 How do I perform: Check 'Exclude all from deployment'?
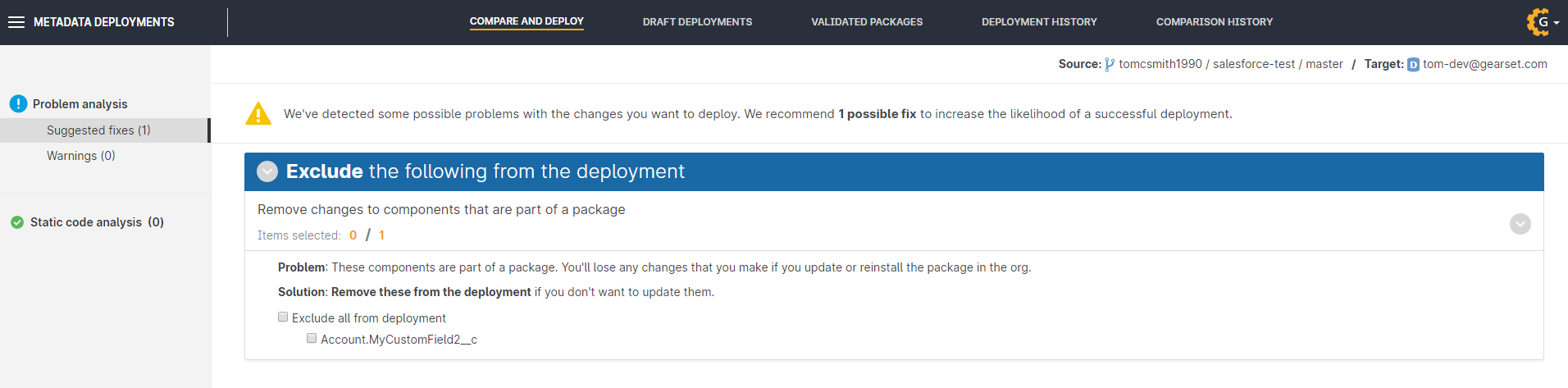283,317
